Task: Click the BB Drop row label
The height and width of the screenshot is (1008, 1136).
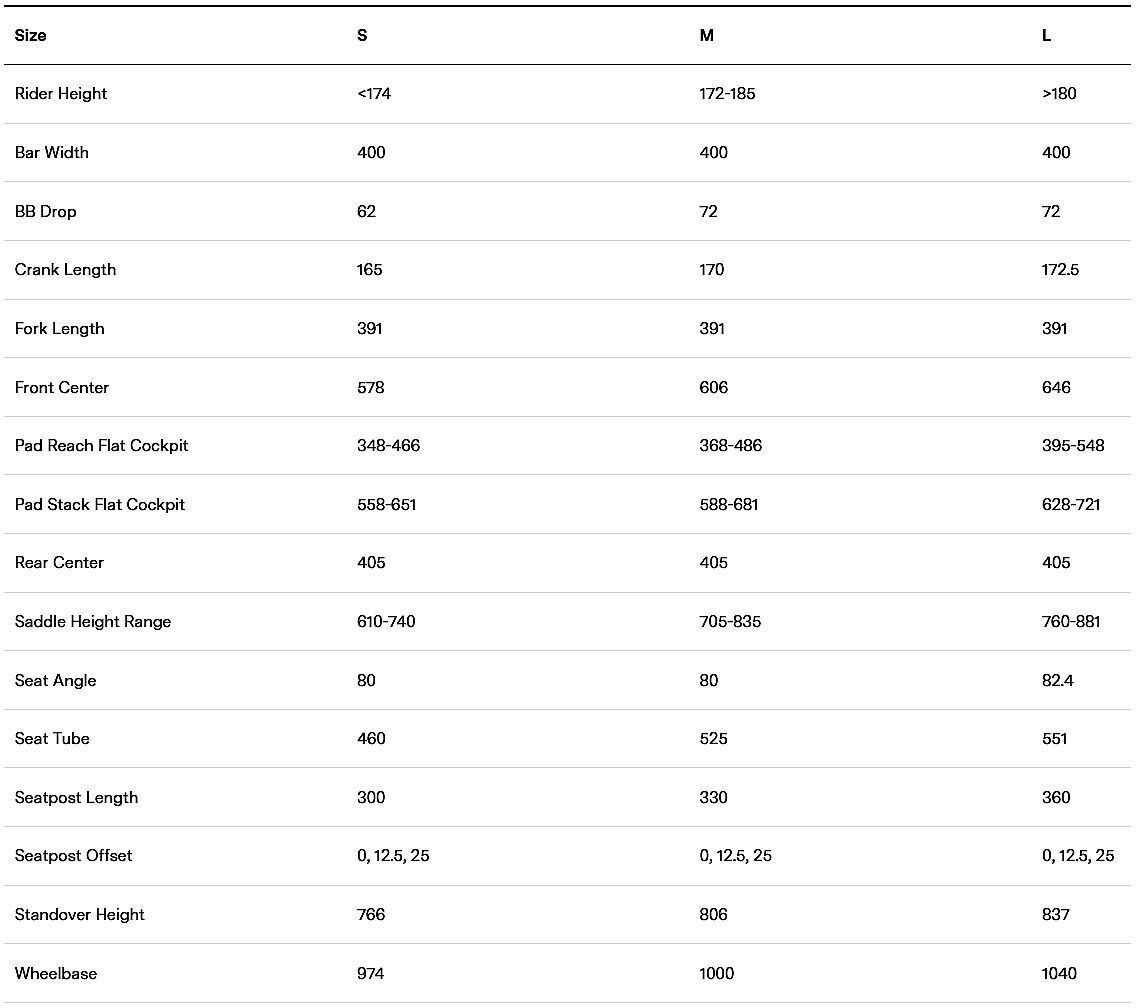Action: [46, 212]
